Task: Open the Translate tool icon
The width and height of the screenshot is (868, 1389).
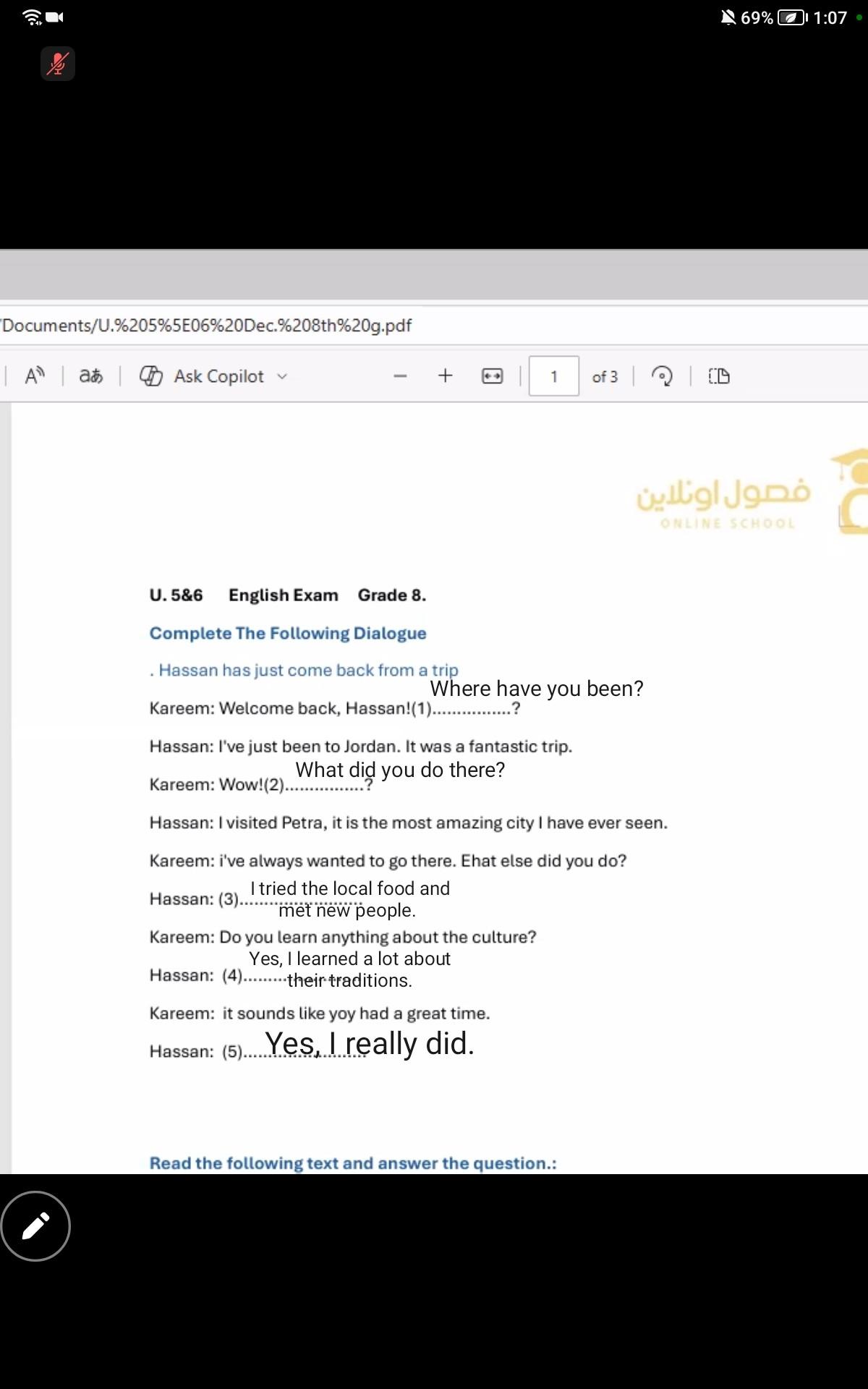Action: point(91,376)
